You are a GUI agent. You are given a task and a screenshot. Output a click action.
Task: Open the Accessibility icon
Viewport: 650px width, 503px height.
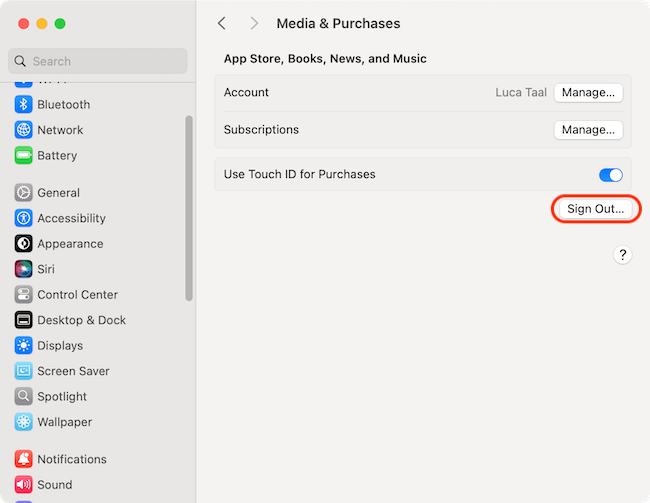pos(23,218)
